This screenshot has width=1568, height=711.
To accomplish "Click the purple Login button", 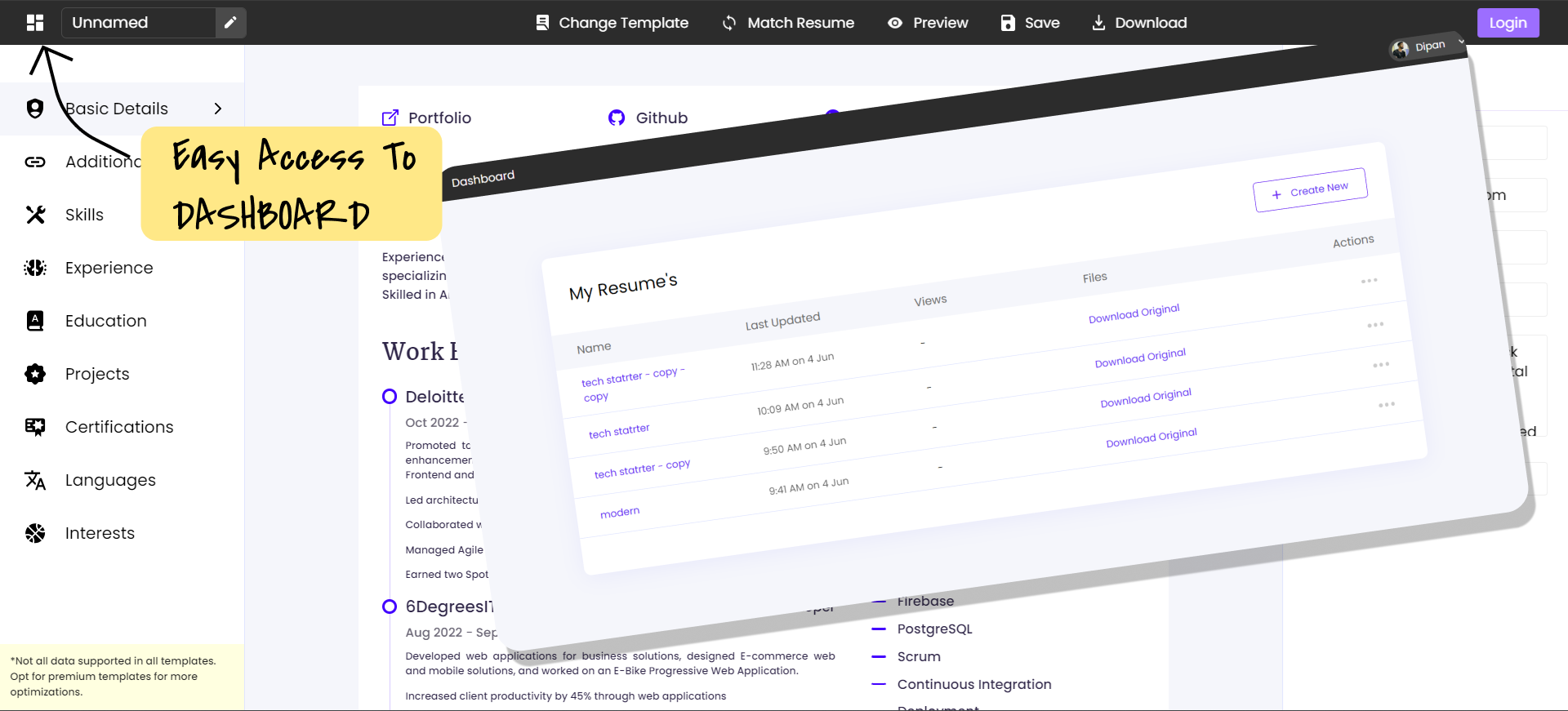I will point(1508,23).
